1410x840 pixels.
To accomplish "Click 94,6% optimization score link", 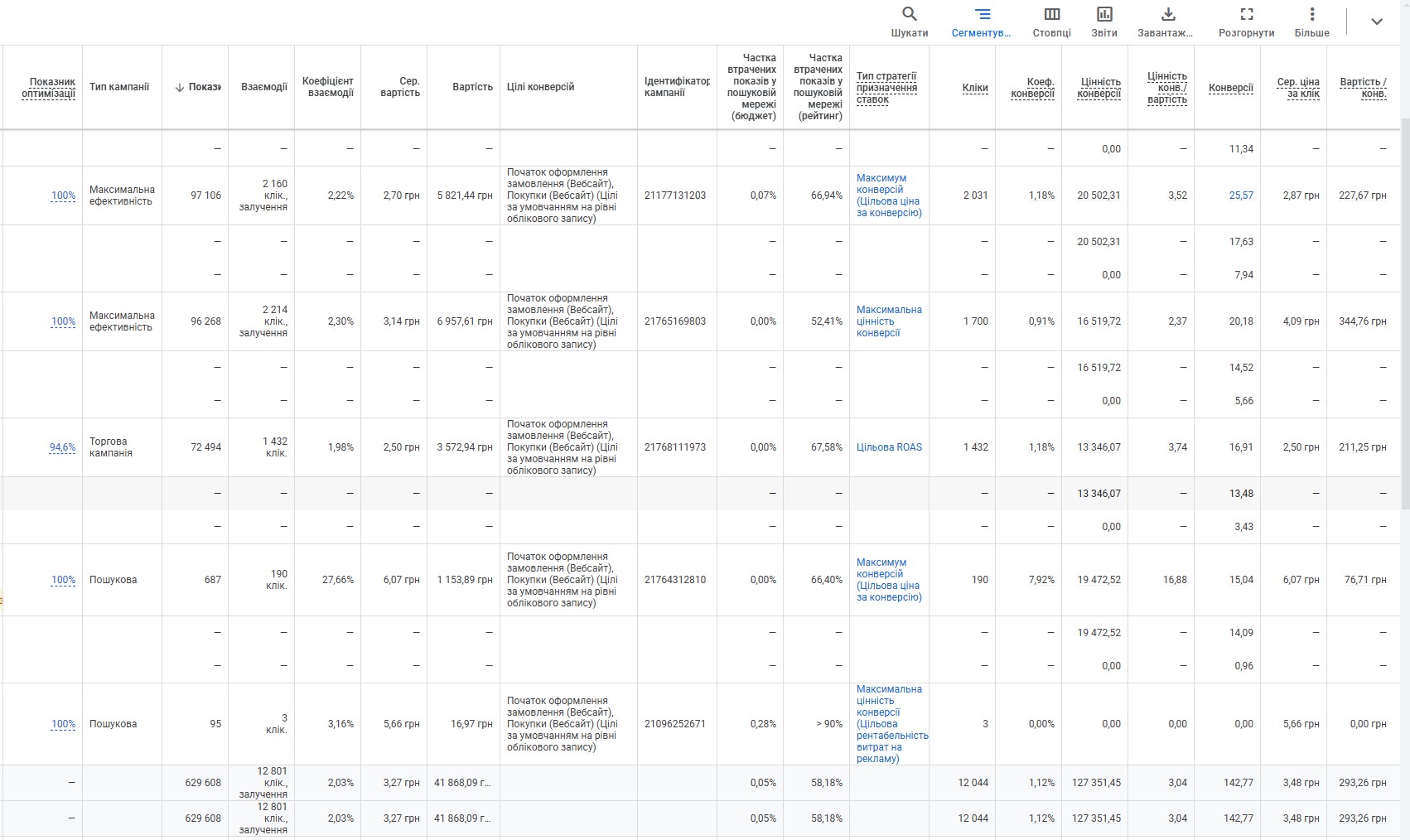I will [x=62, y=447].
